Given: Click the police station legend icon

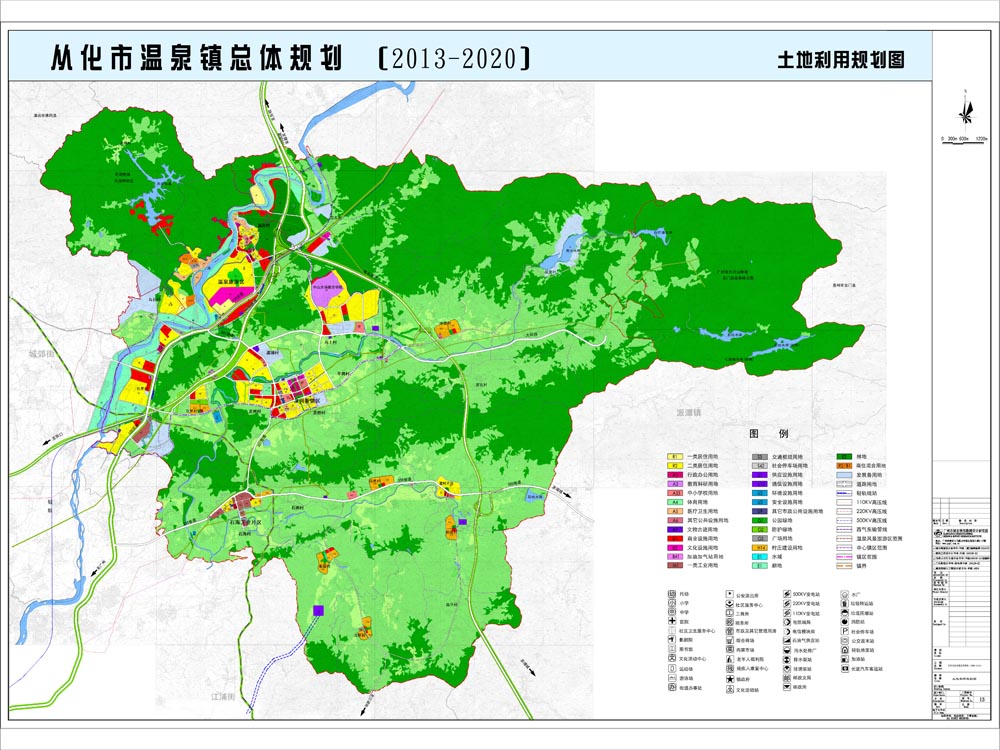Looking at the screenshot, I should pos(730,594).
